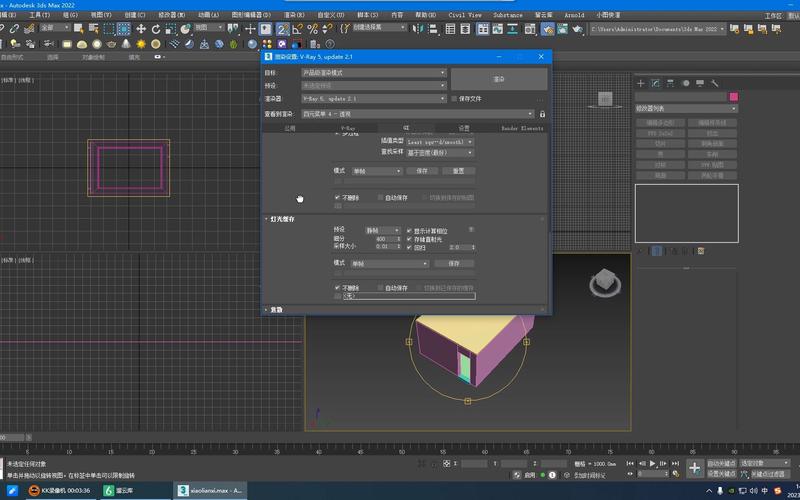
Task: Open the Utilities wrench panel icon
Action: (x=716, y=83)
